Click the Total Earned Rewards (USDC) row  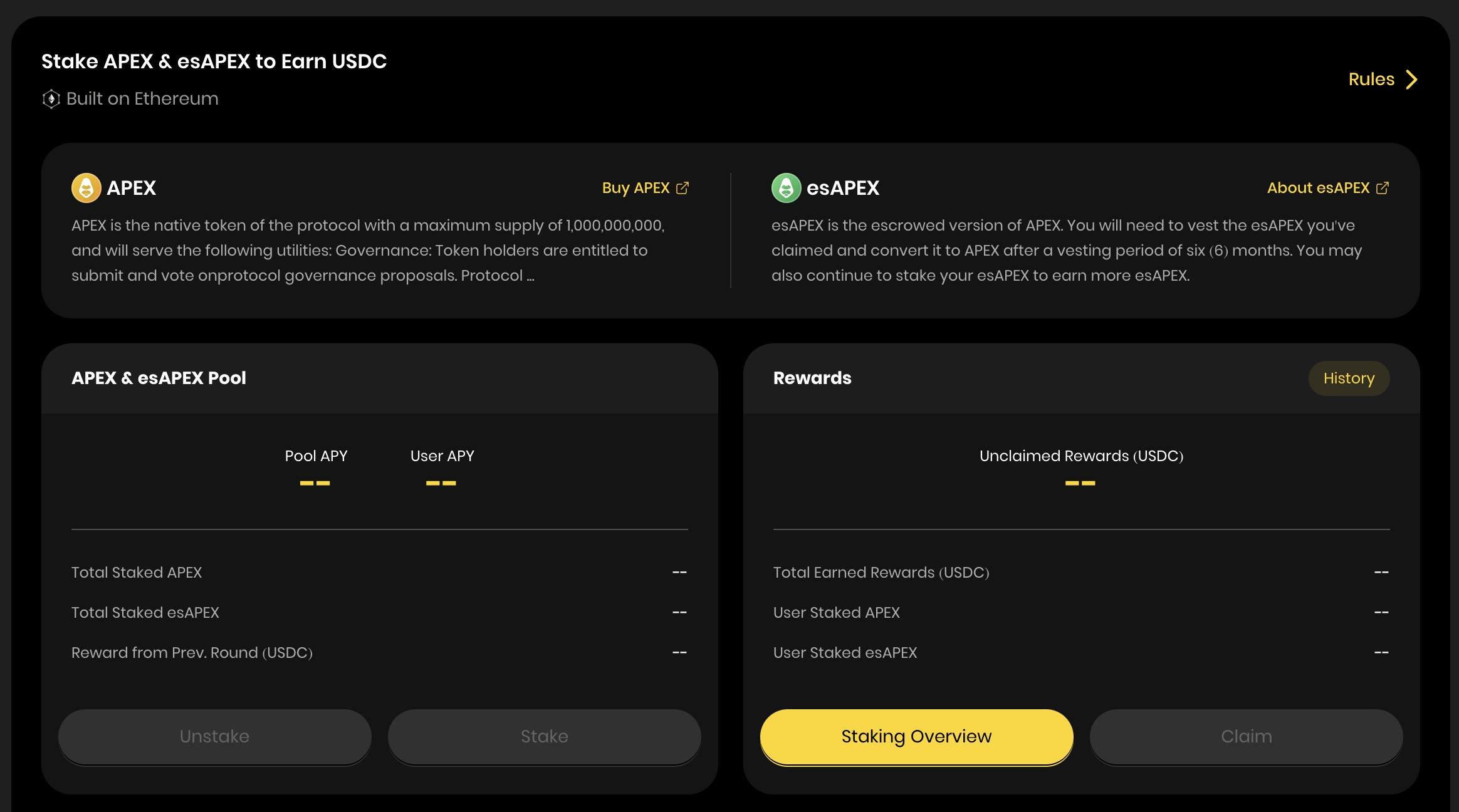(1081, 573)
